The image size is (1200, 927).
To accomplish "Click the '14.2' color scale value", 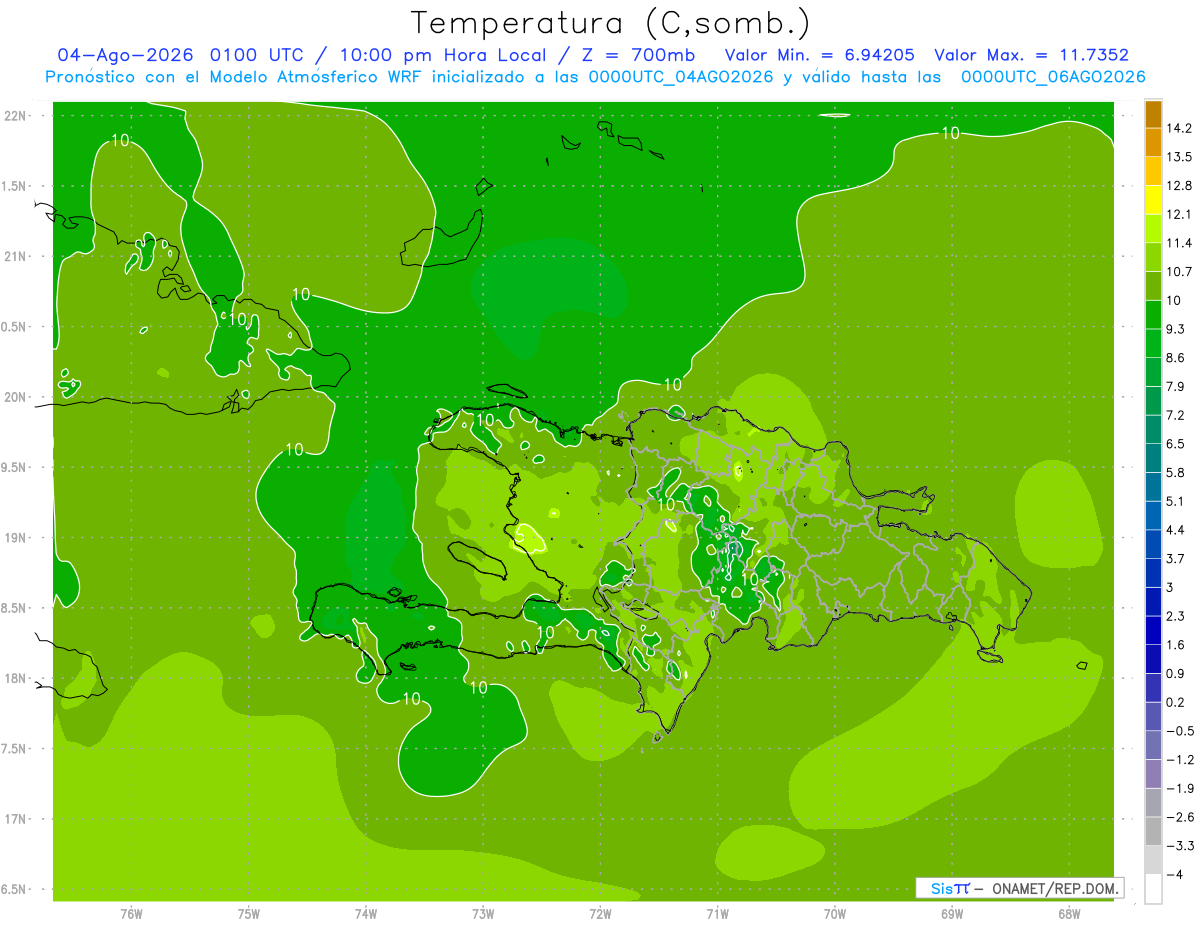I will (1180, 128).
